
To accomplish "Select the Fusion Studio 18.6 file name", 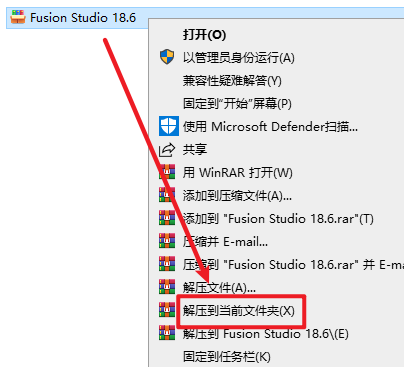I will [x=83, y=17].
